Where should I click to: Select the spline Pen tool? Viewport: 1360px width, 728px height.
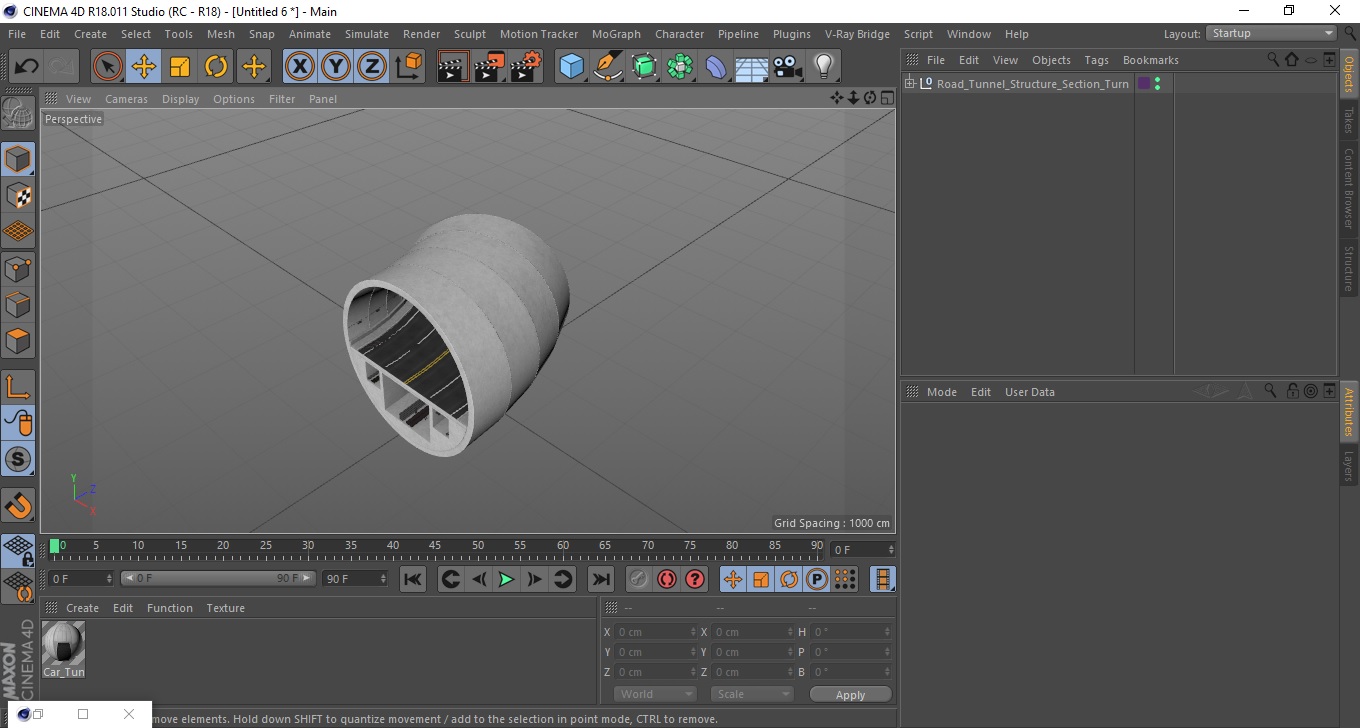point(608,67)
